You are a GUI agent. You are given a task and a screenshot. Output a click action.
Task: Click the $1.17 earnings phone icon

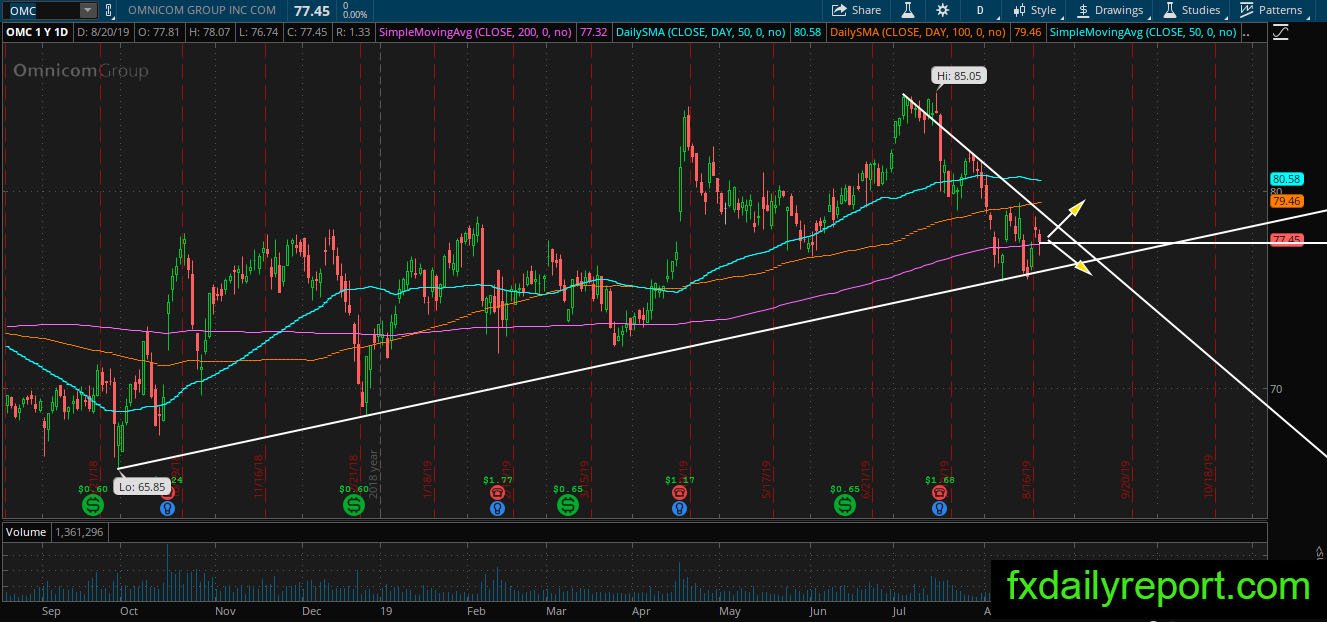[x=680, y=492]
